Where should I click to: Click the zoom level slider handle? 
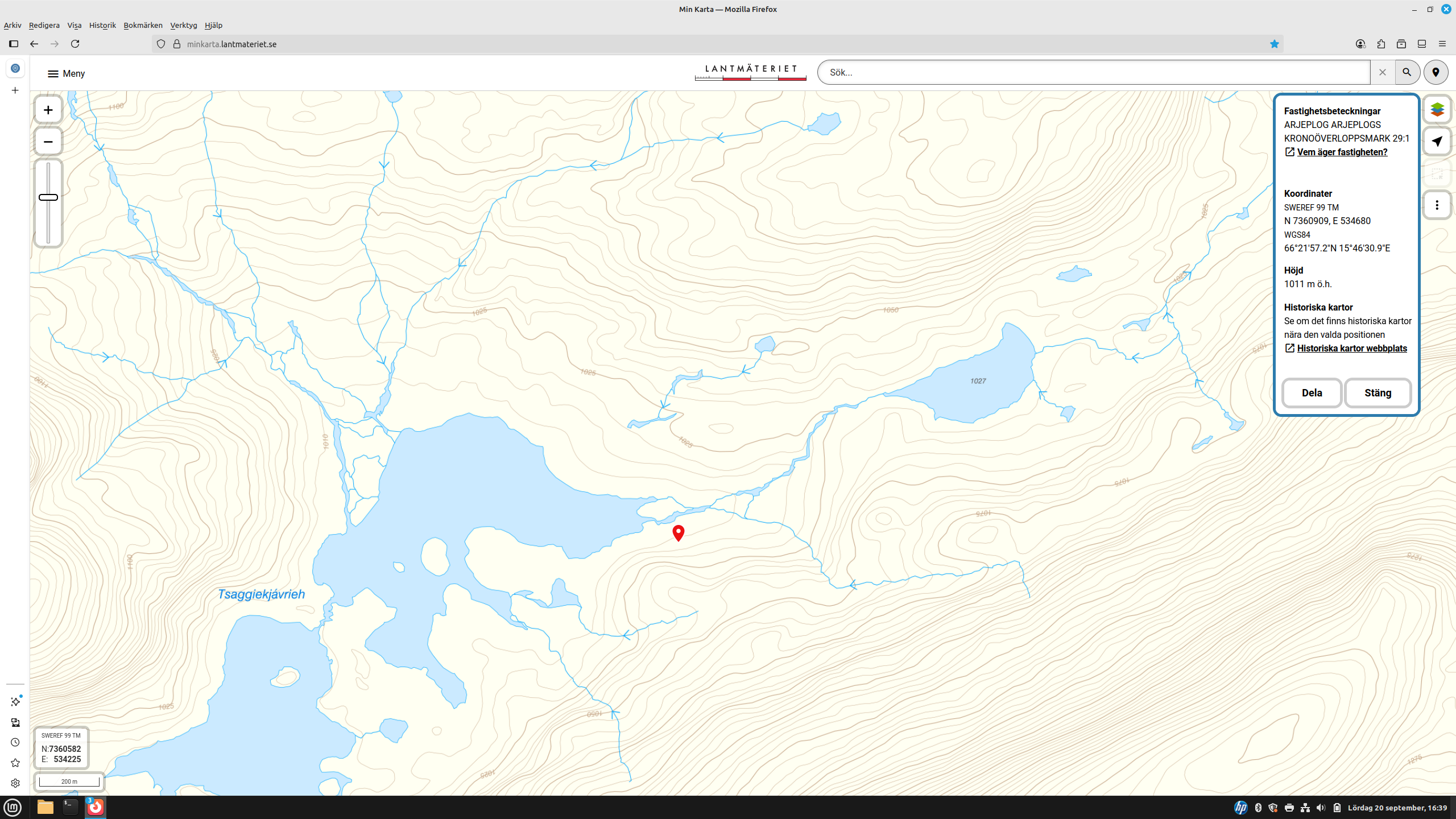click(x=48, y=197)
